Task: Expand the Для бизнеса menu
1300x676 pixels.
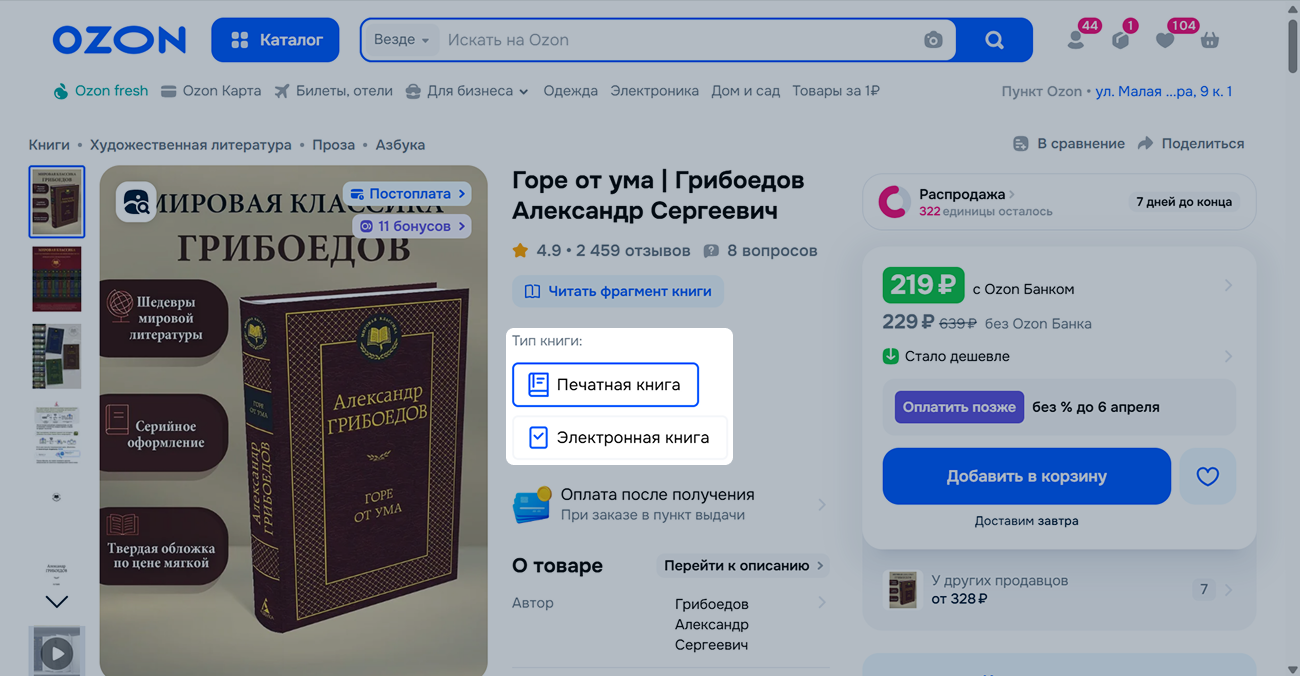Action: click(x=467, y=91)
